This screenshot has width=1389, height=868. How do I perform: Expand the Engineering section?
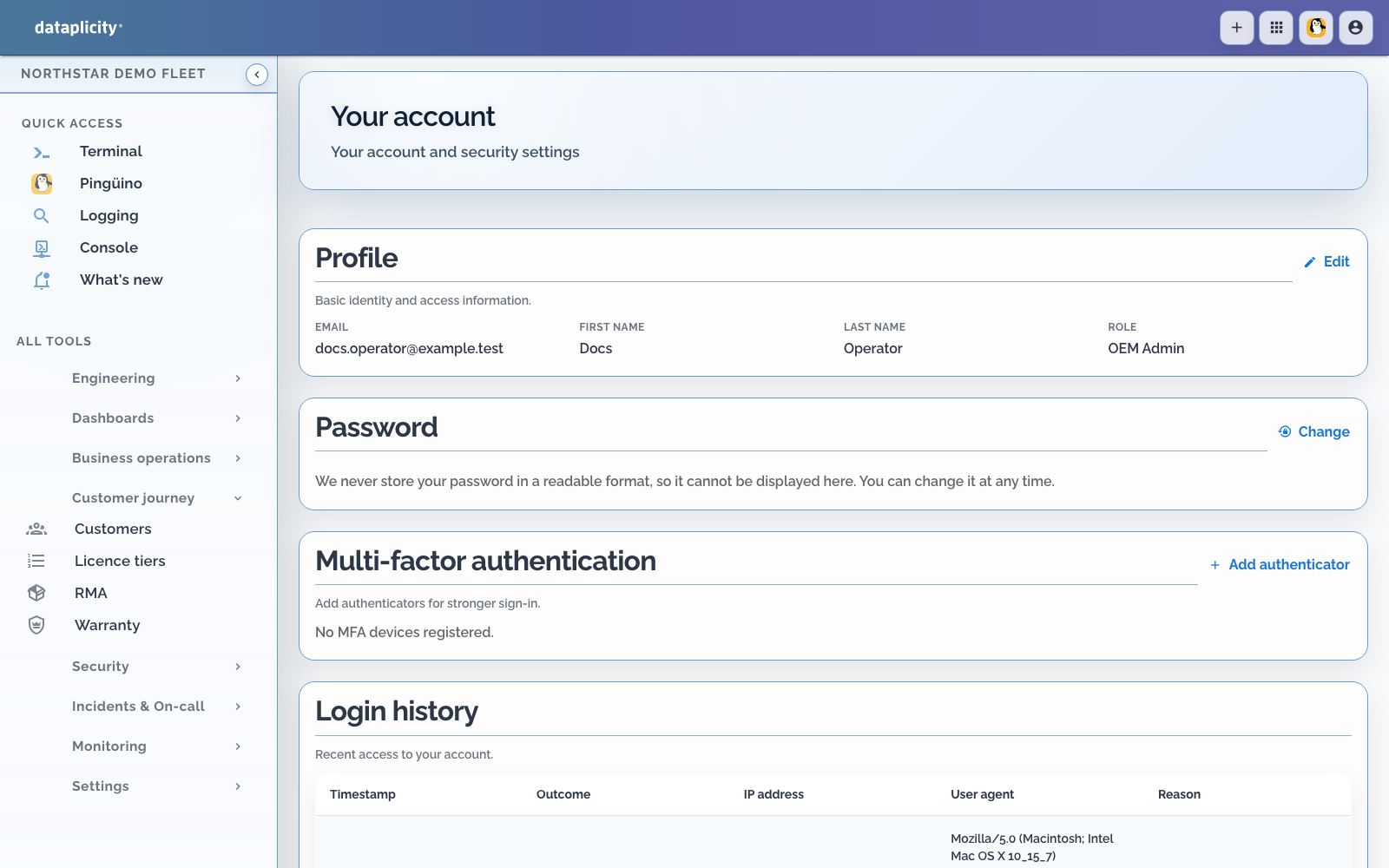156,378
